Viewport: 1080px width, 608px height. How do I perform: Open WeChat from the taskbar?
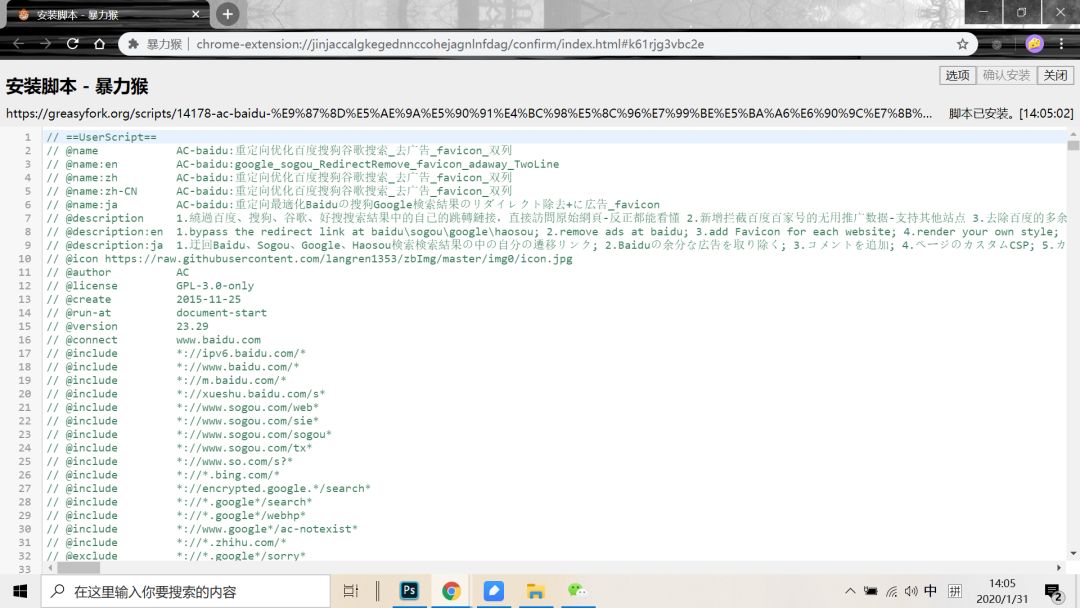577,591
